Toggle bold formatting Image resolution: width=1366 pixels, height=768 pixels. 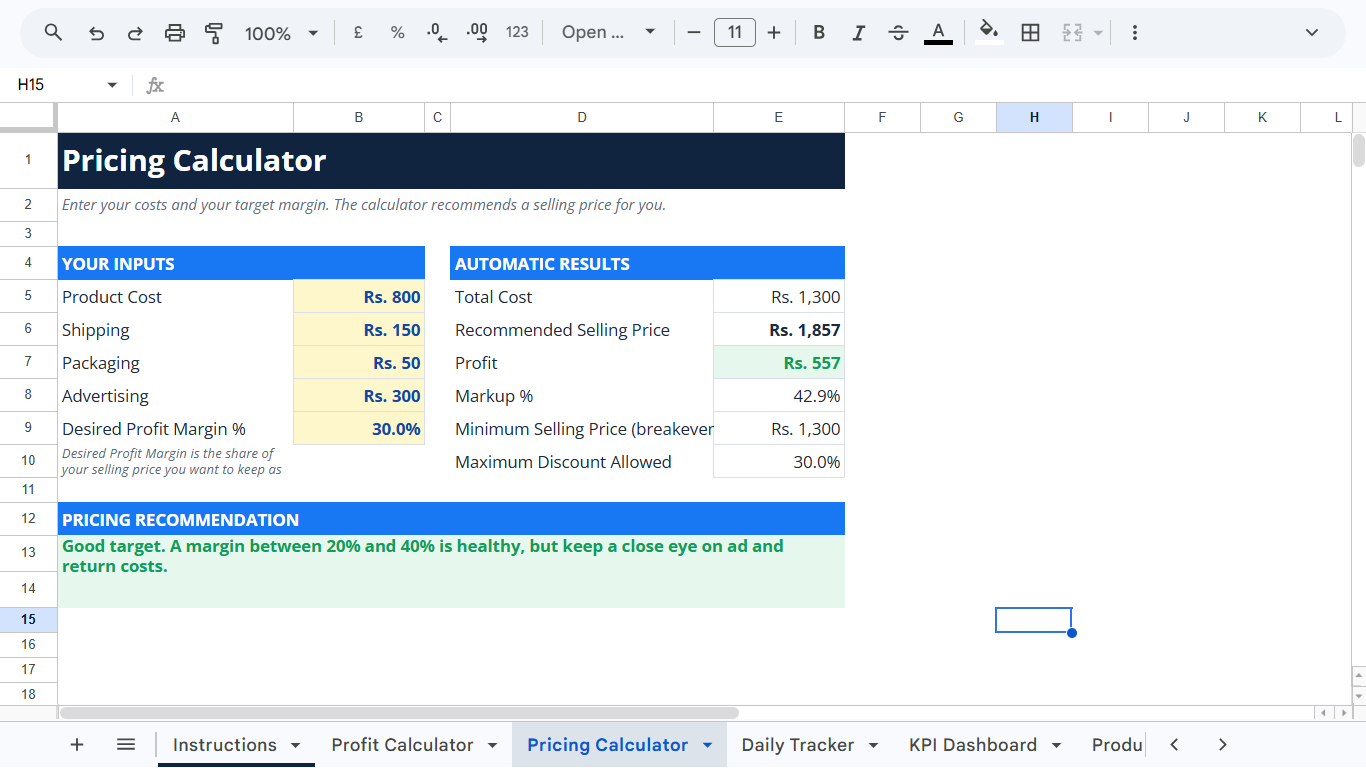(x=819, y=33)
